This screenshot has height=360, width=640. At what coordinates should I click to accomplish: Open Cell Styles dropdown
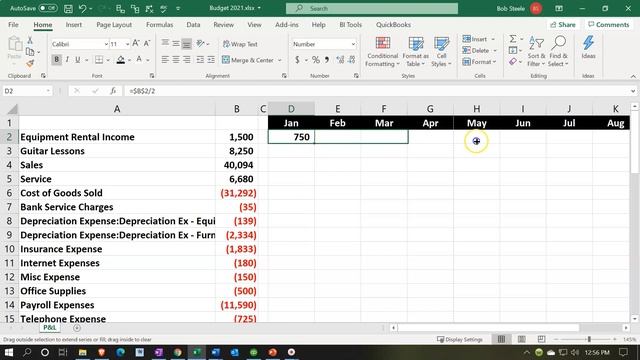tap(441, 51)
